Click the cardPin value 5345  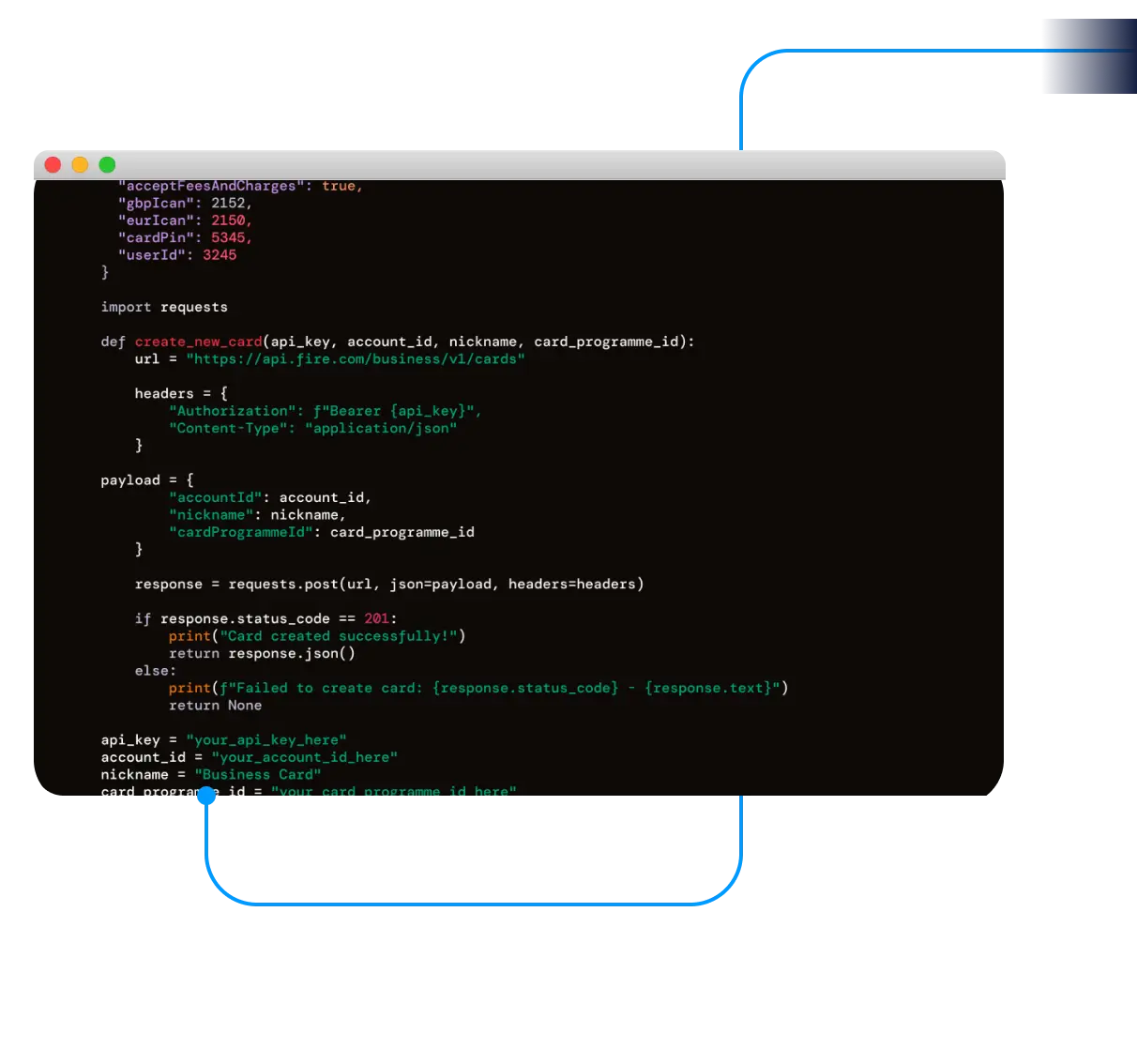click(228, 237)
